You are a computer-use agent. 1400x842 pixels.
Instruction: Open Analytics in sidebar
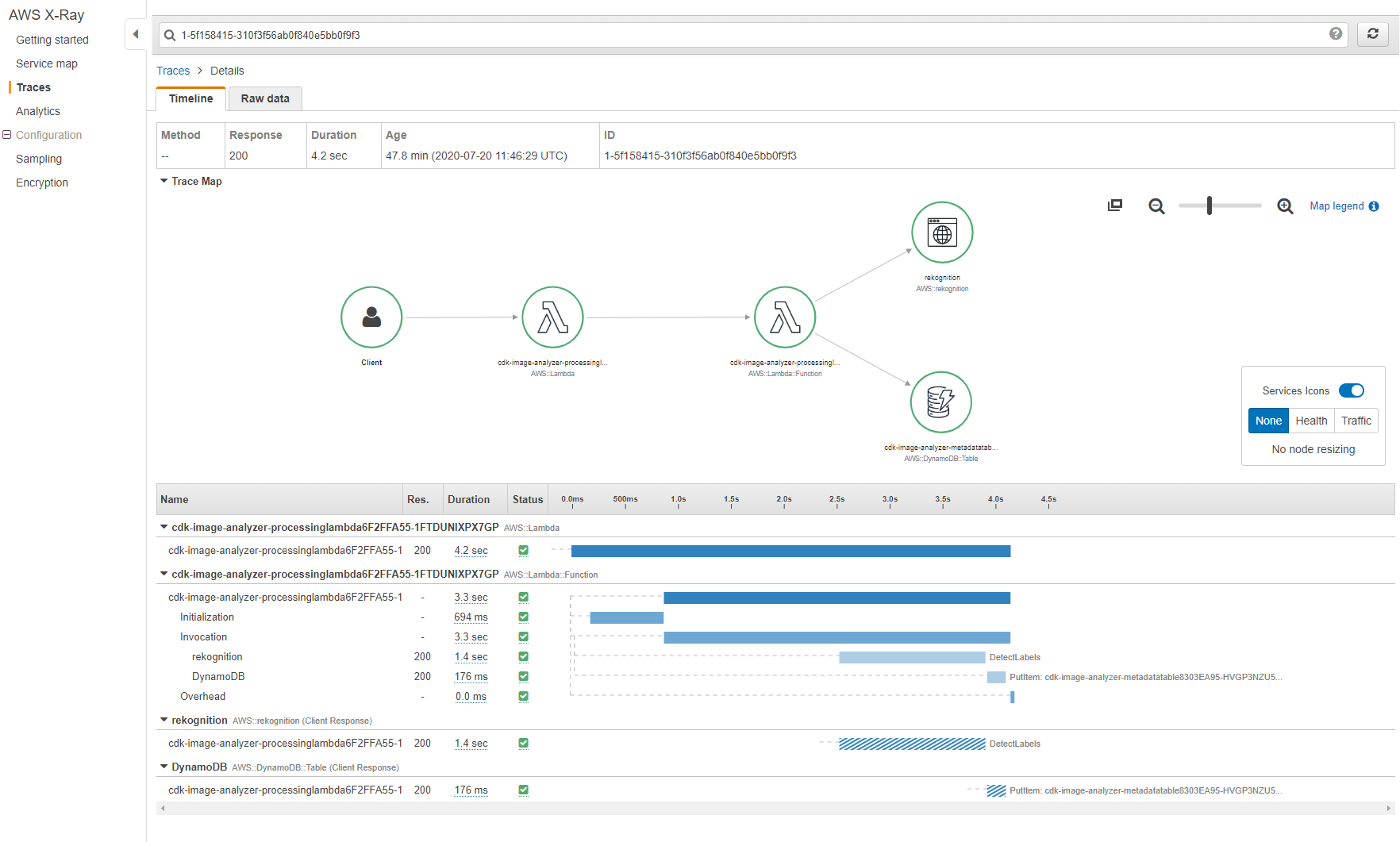tap(38, 111)
